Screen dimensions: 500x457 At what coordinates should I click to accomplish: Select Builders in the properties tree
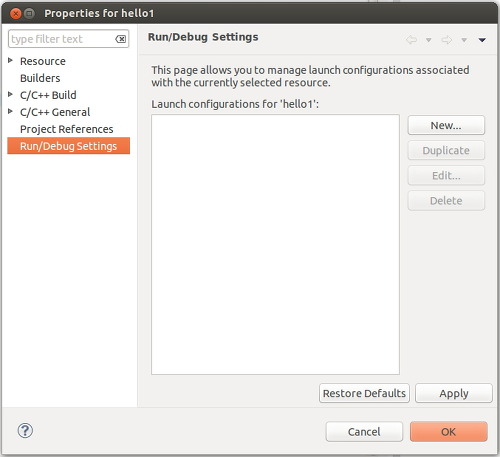pyautogui.click(x=40, y=78)
